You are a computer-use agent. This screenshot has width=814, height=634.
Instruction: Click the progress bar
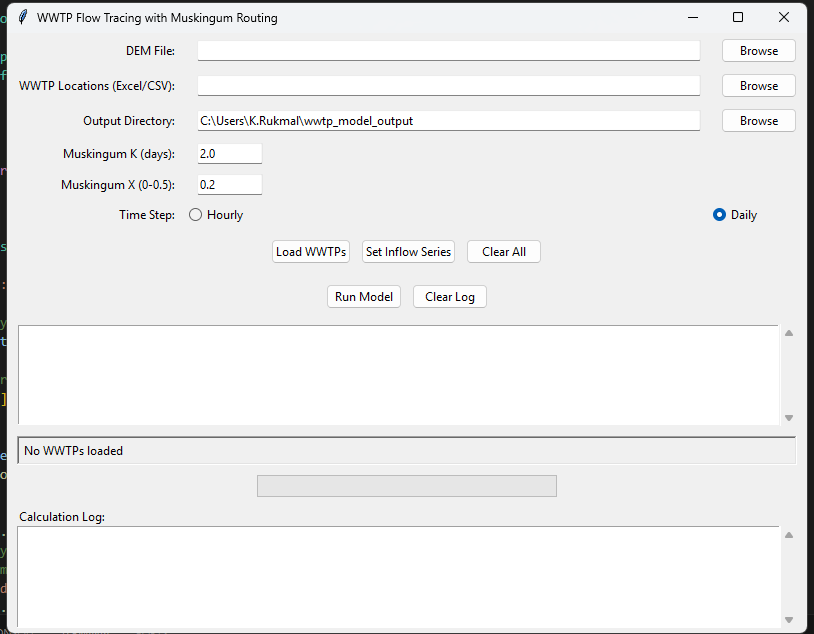tap(407, 485)
